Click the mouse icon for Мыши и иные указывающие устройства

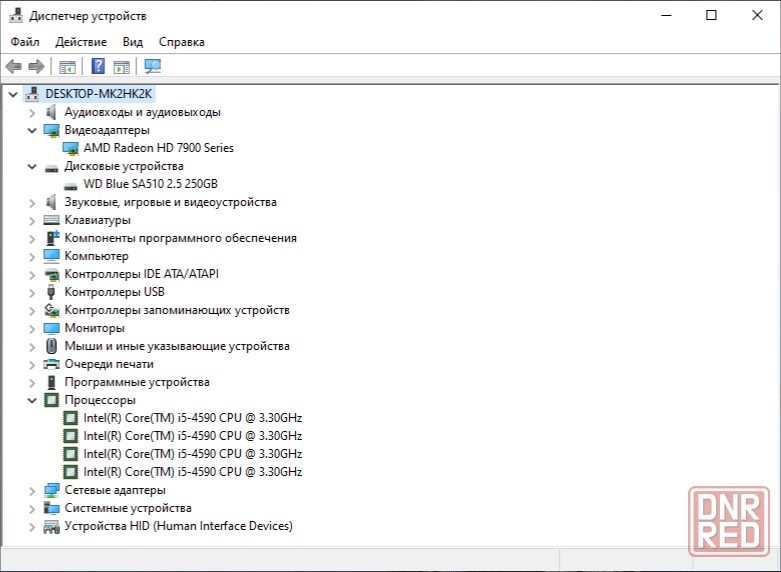click(x=51, y=346)
